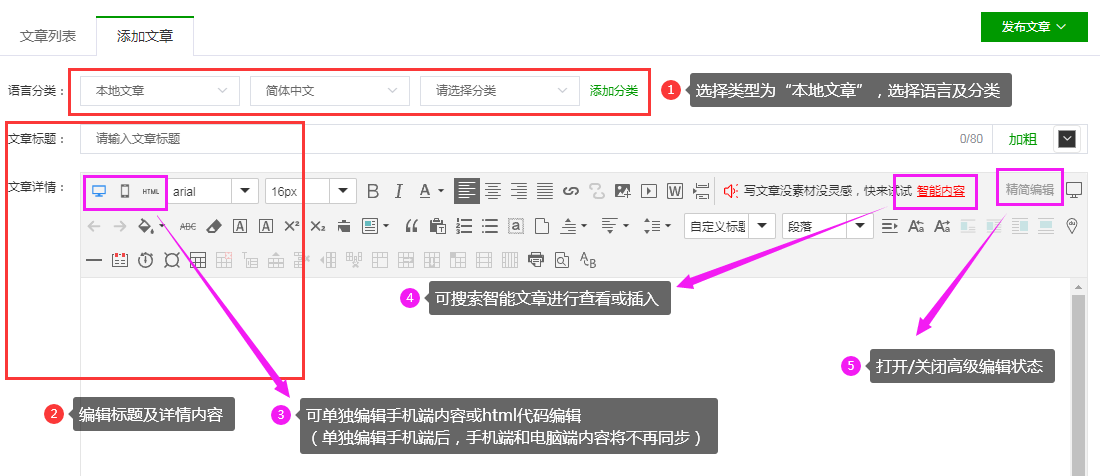The height and width of the screenshot is (476, 1100).
Task: Paste as plain text icon
Action: point(438,226)
